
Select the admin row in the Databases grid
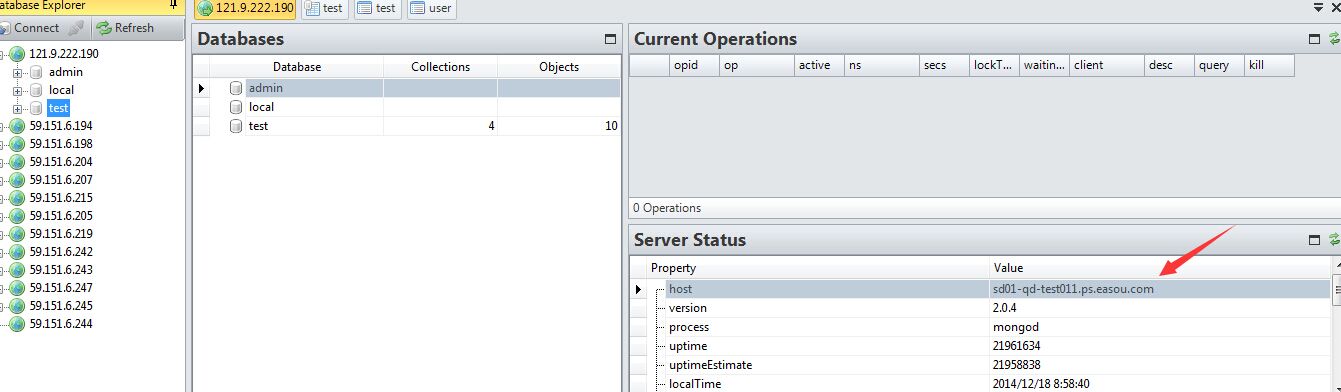point(407,88)
